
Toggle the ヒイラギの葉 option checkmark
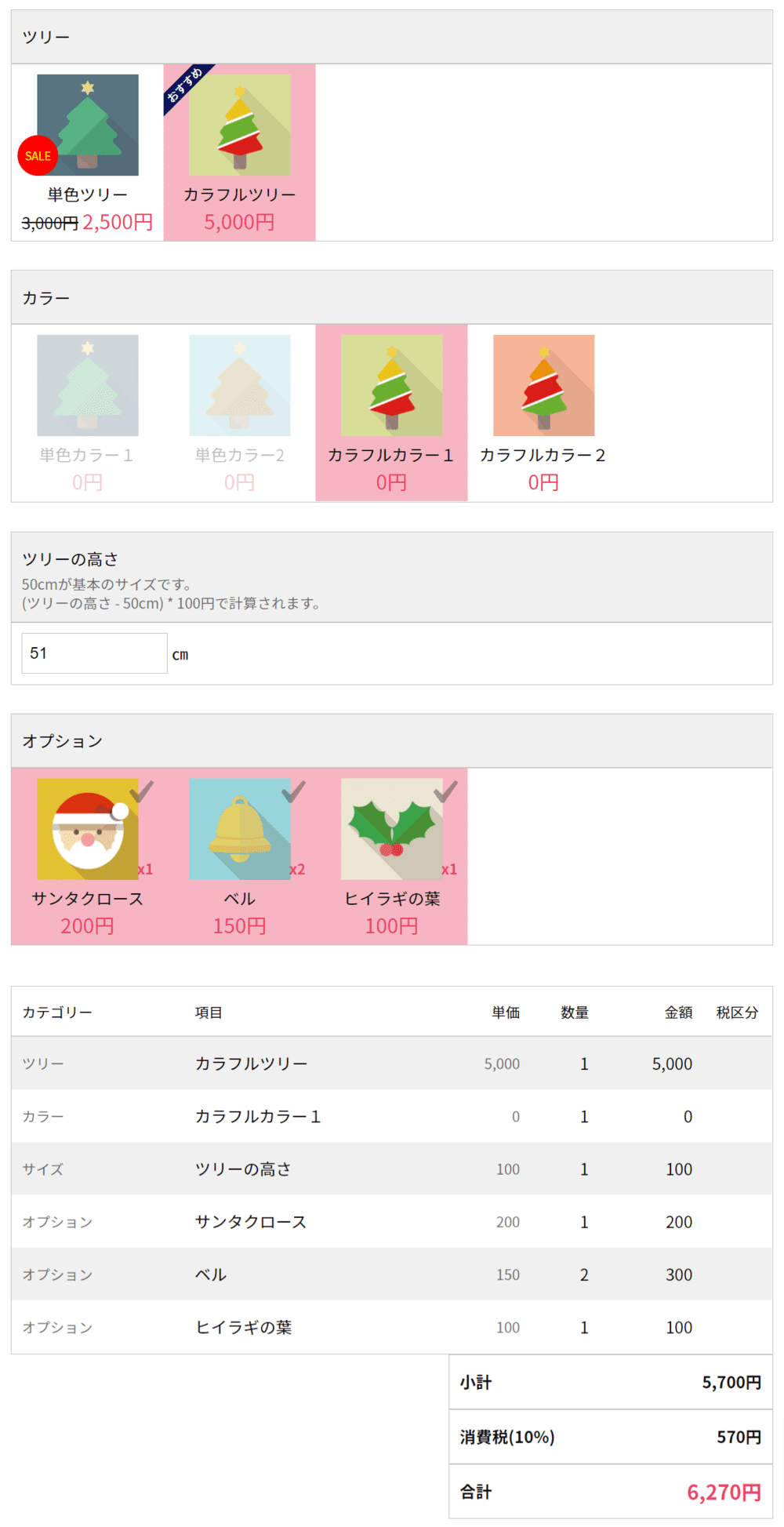tap(445, 791)
